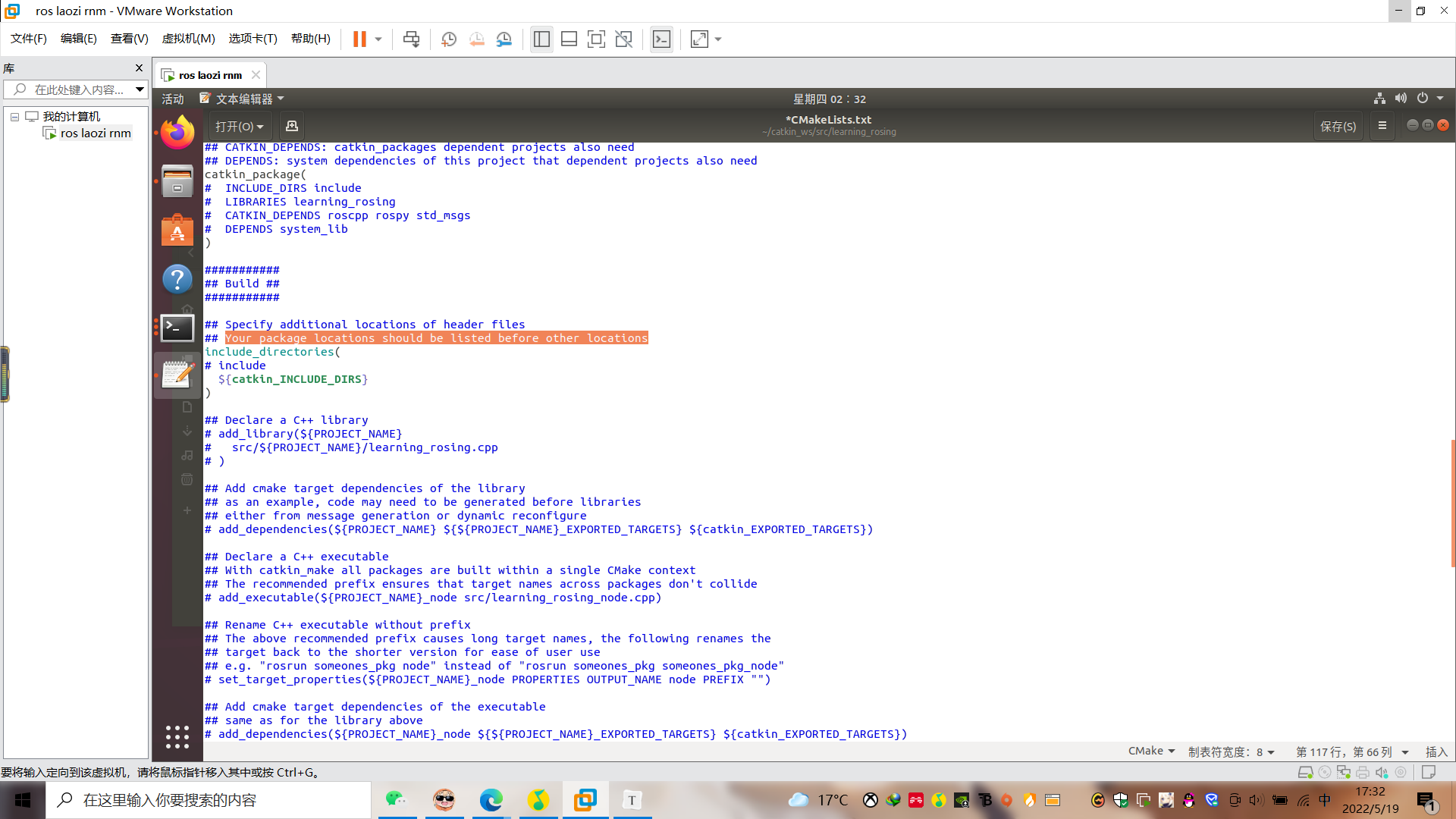Click the Windows taskbar search box
This screenshot has width=1456, height=819.
(x=209, y=800)
